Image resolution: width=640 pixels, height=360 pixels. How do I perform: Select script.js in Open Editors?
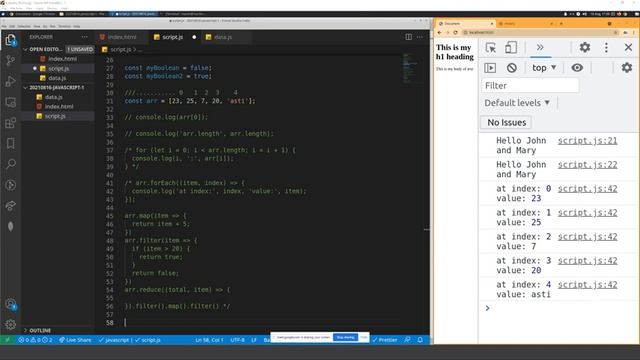tap(58, 68)
